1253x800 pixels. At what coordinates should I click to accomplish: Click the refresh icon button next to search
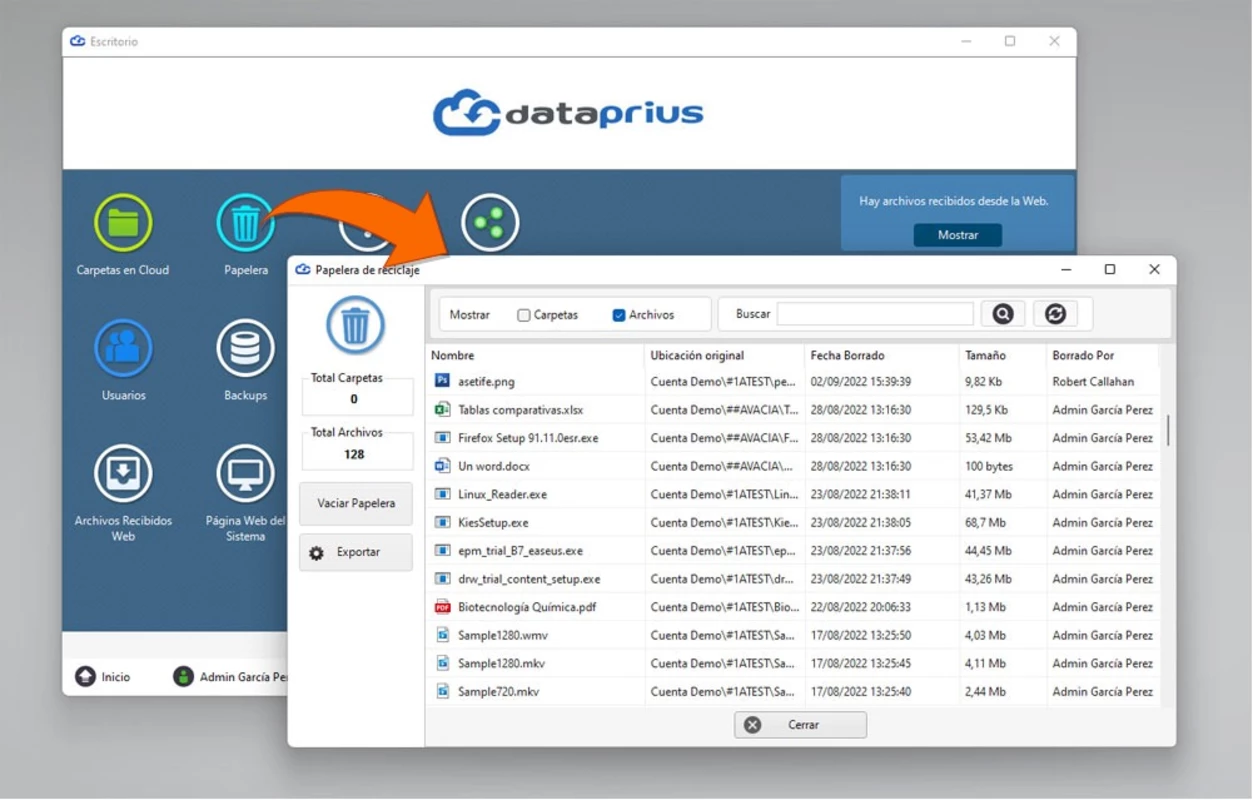point(1055,314)
